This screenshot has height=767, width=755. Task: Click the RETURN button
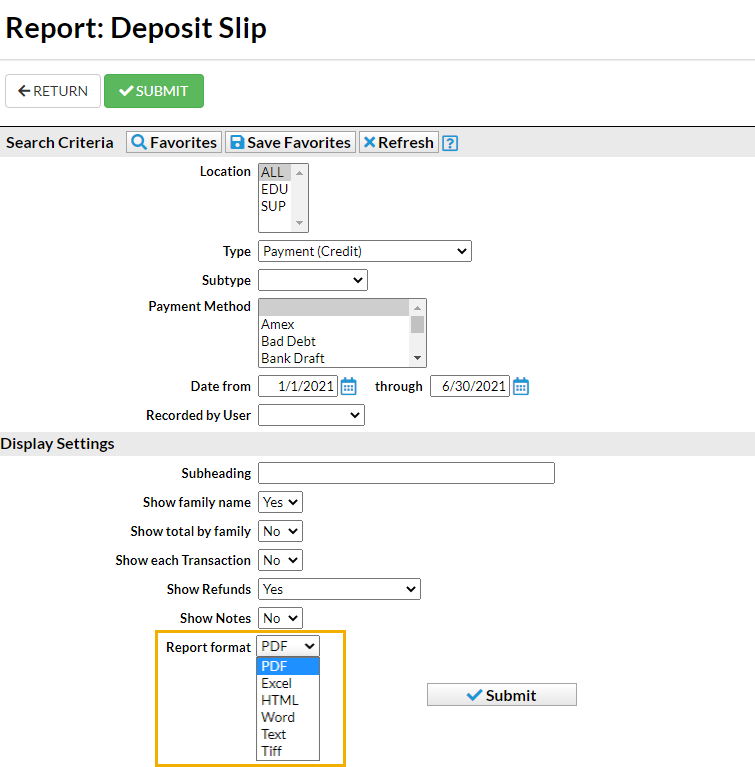(x=53, y=91)
